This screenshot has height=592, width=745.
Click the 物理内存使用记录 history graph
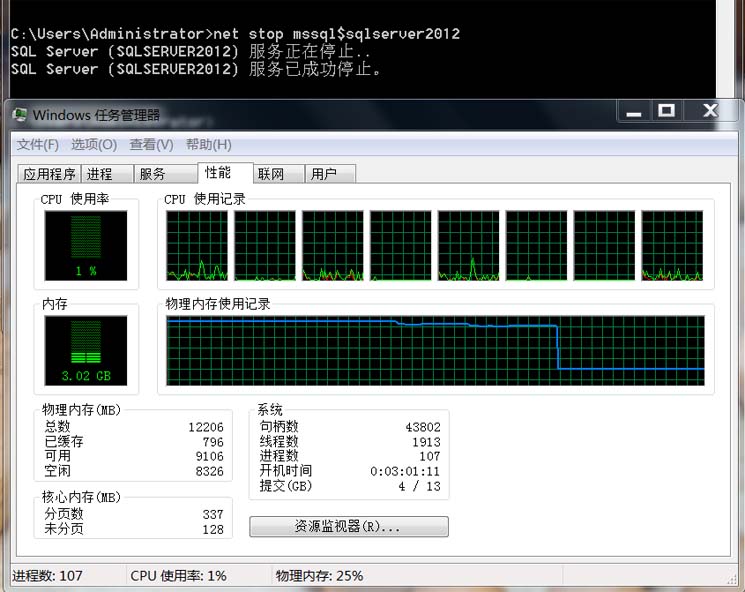pyautogui.click(x=435, y=350)
